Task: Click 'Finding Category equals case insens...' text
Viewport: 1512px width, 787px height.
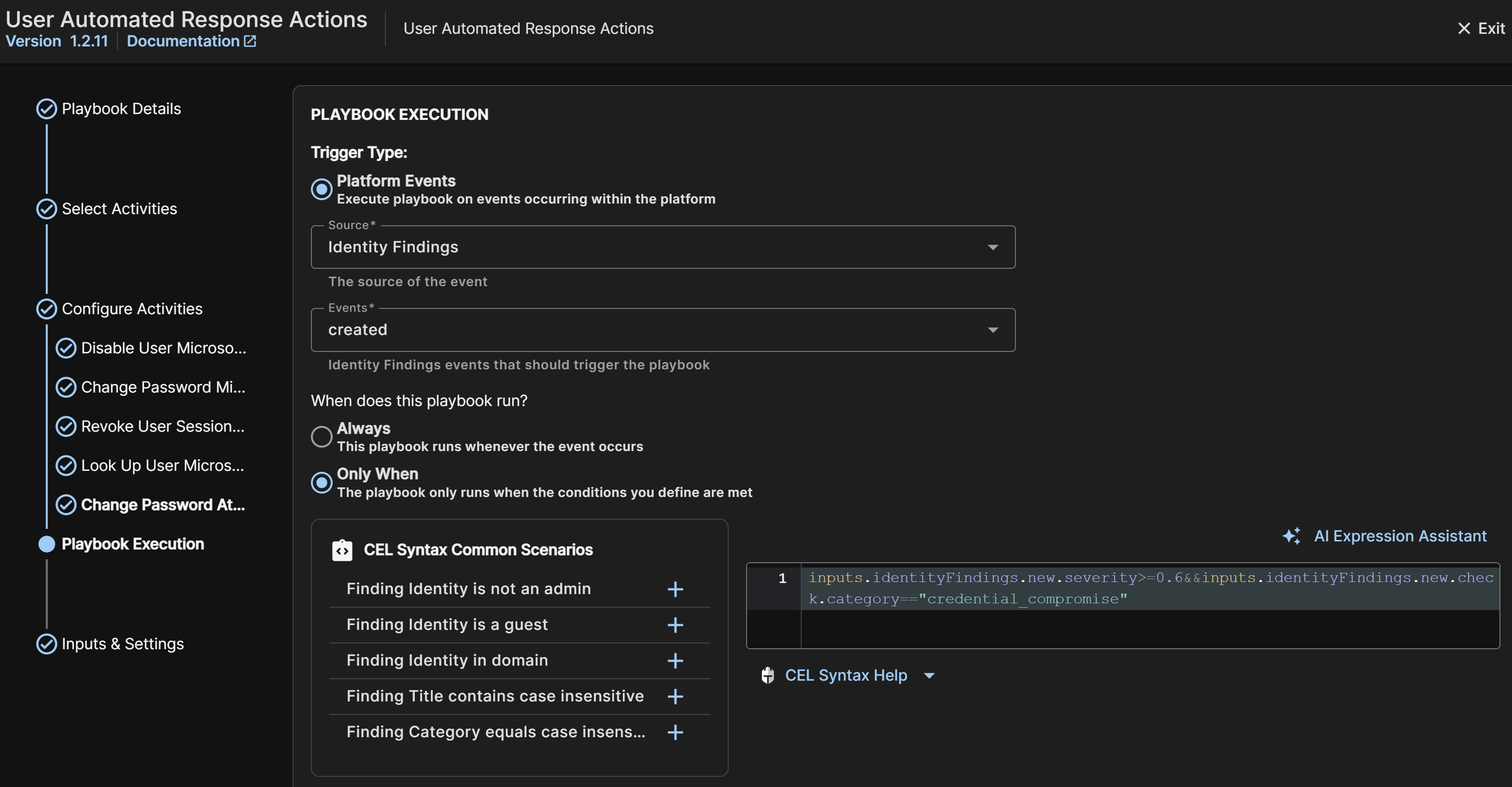Action: point(496,732)
